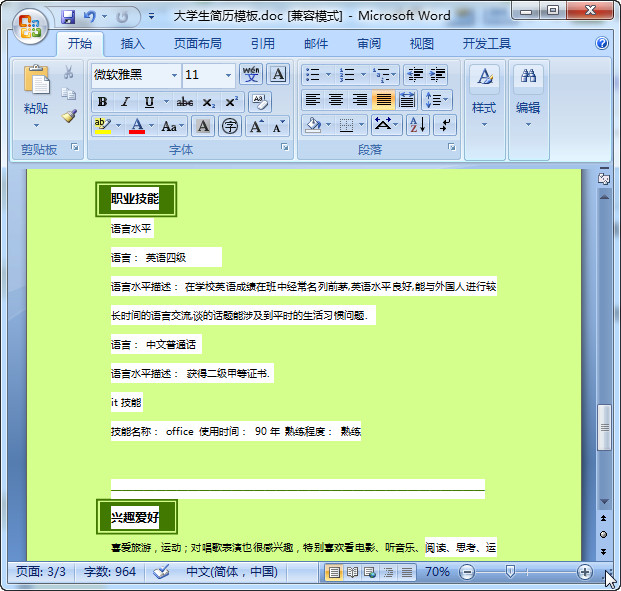Decrease indent icon
621x591 pixels.
[415, 74]
